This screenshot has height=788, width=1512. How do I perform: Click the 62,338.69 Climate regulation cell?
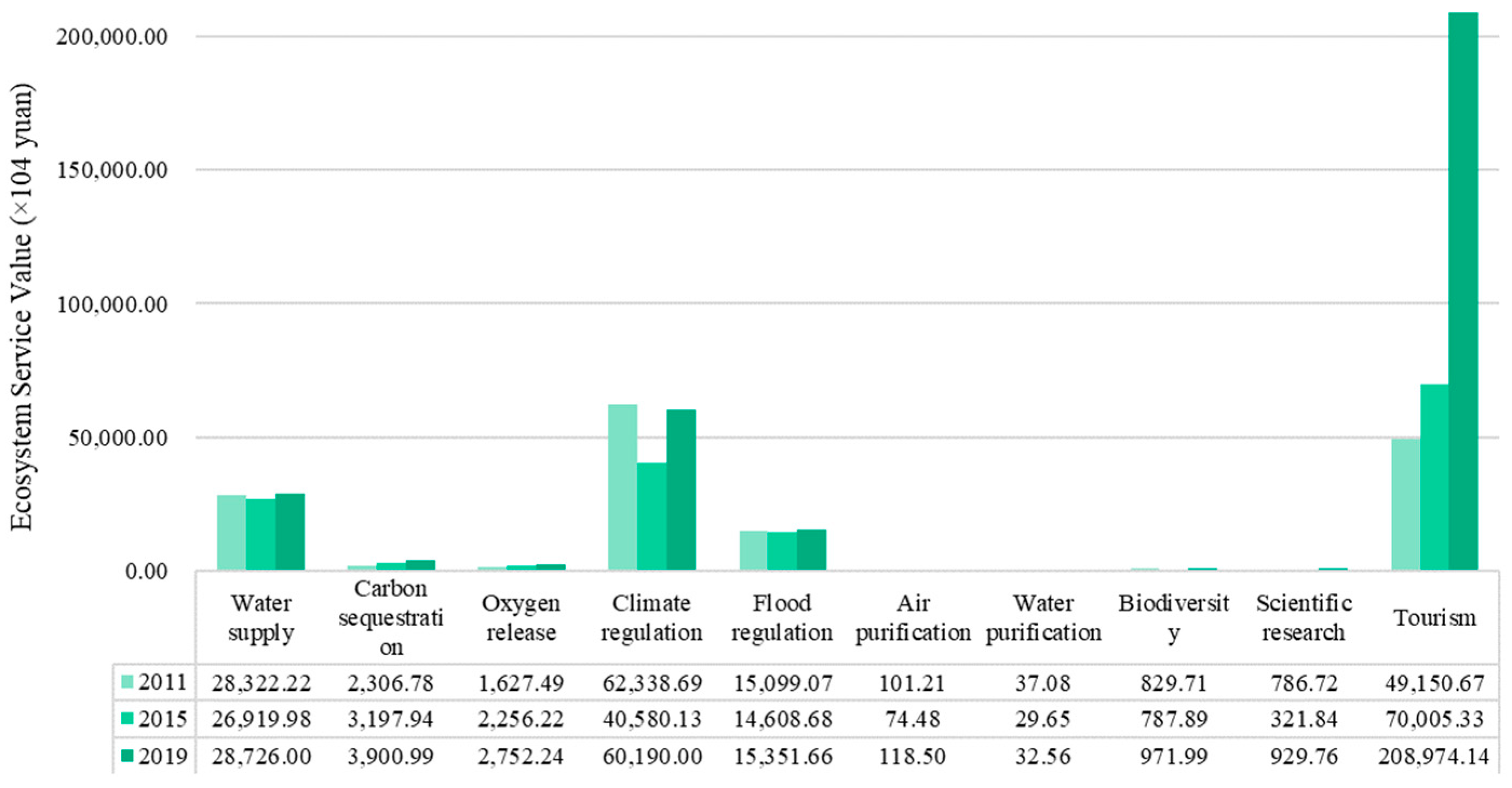pos(652,683)
